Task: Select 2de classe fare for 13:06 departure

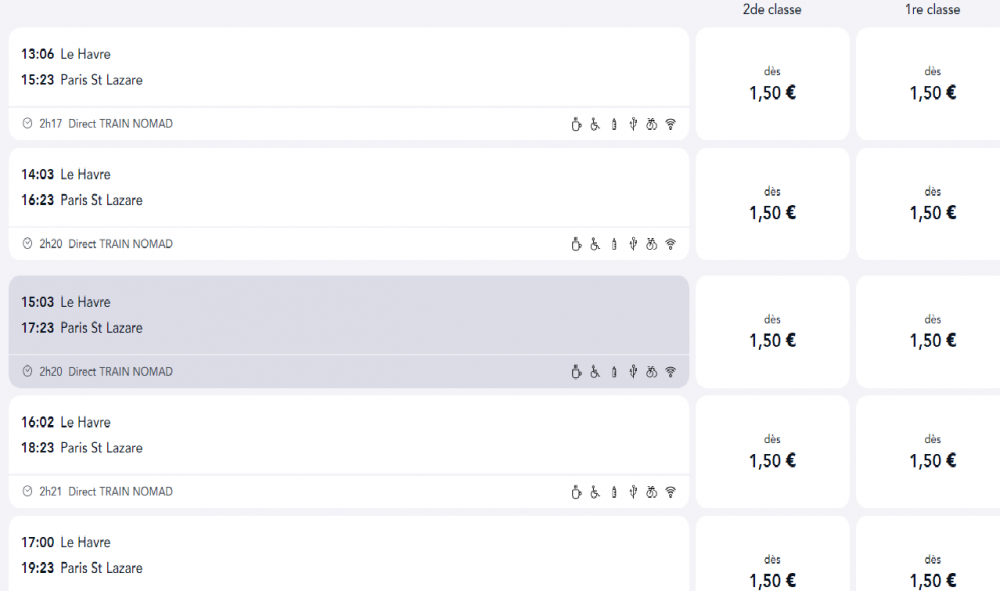Action: coord(772,84)
